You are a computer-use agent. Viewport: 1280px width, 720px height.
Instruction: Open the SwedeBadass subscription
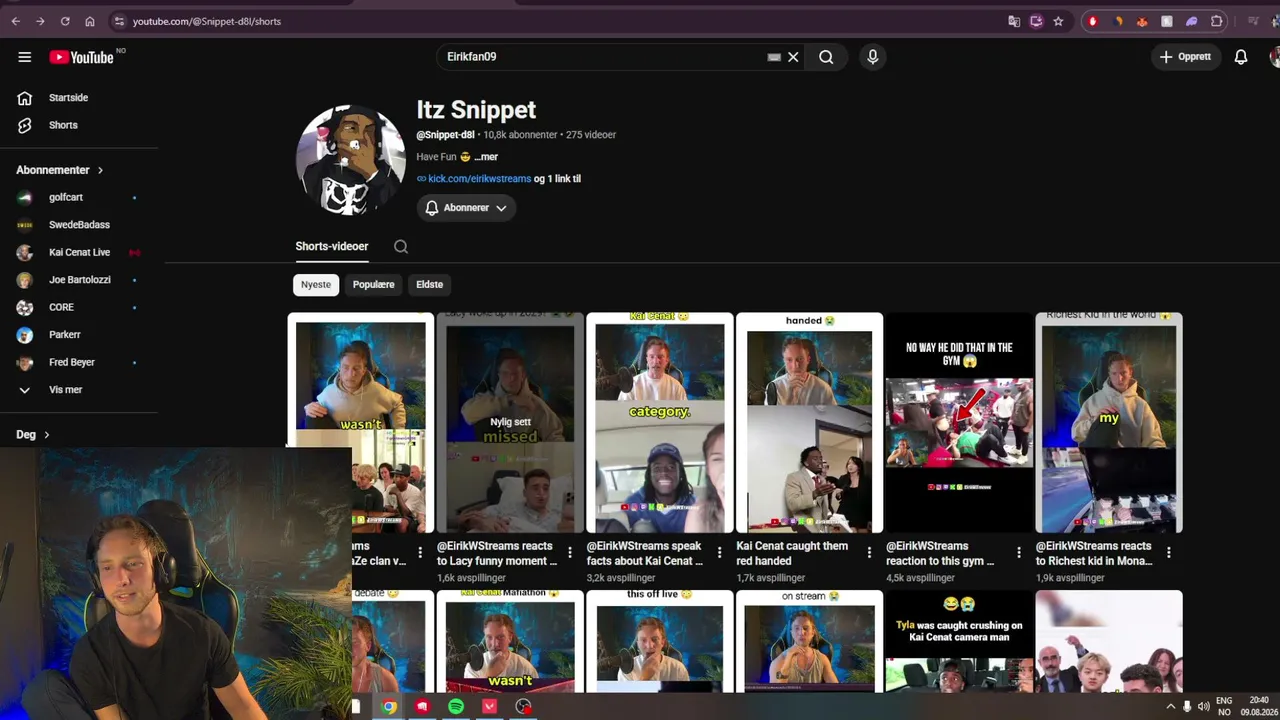79,225
